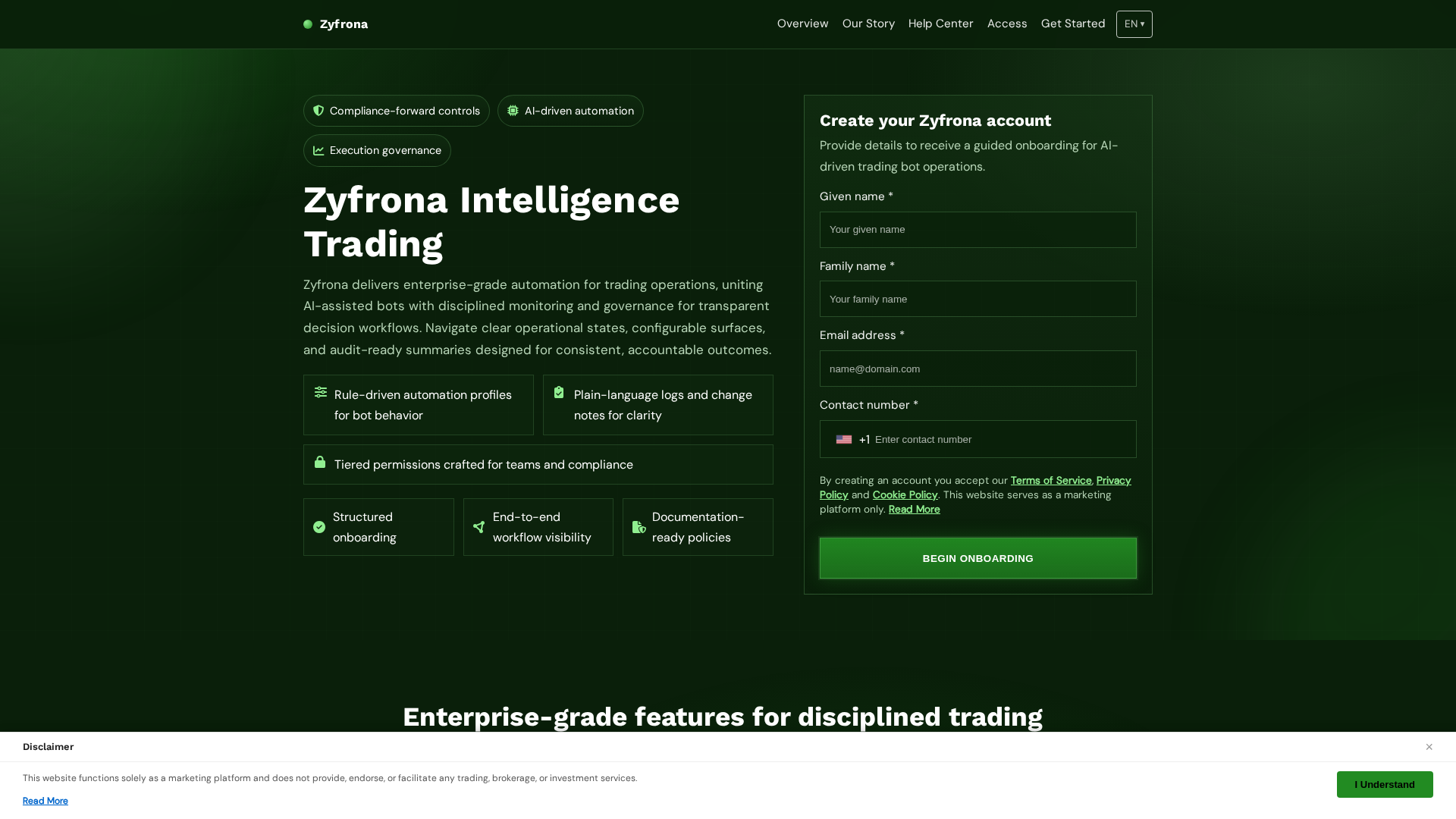Open the EN language dropdown
This screenshot has height=819, width=1456.
(x=1134, y=24)
